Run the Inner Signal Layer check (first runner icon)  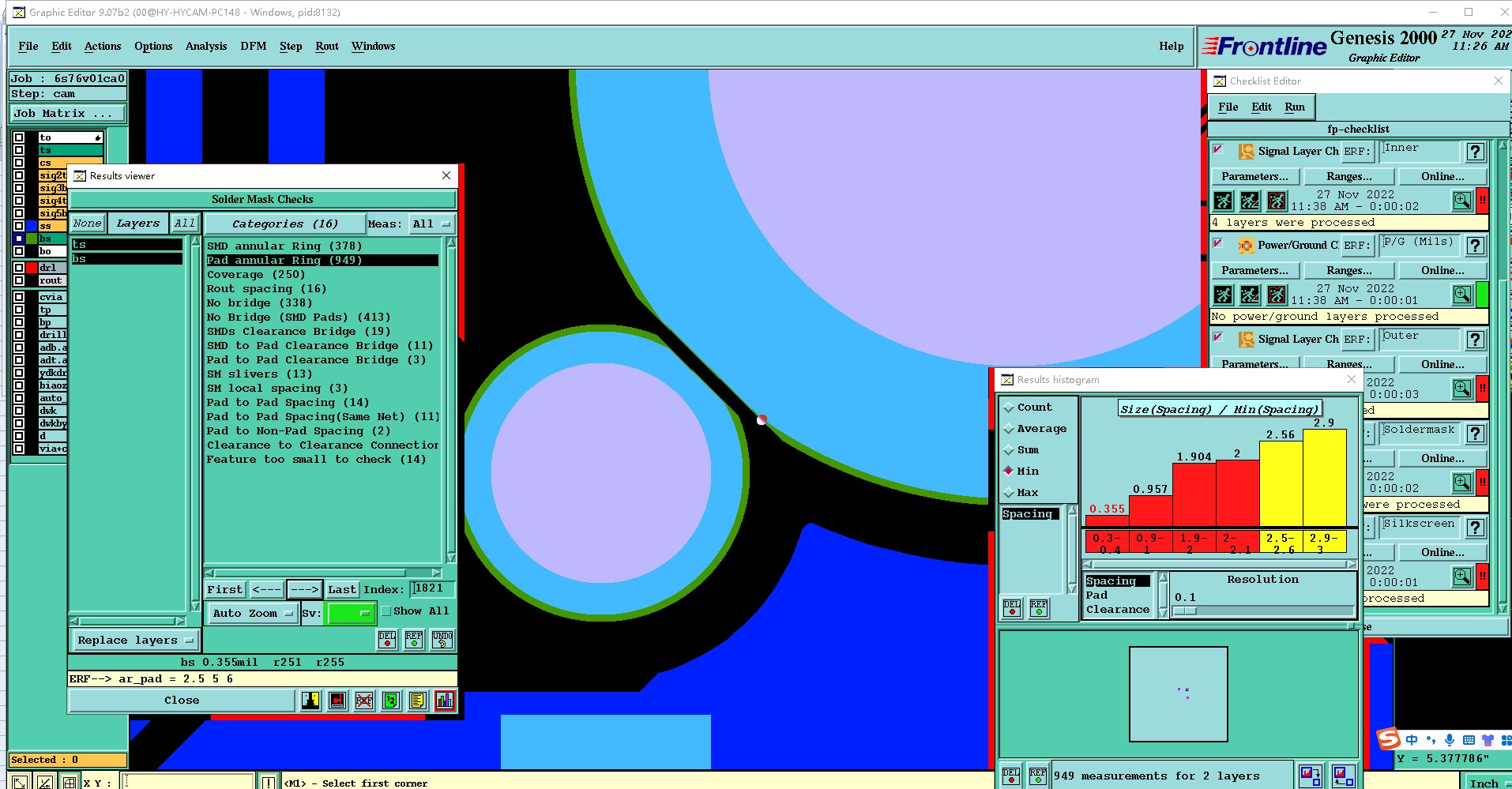pos(1223,201)
